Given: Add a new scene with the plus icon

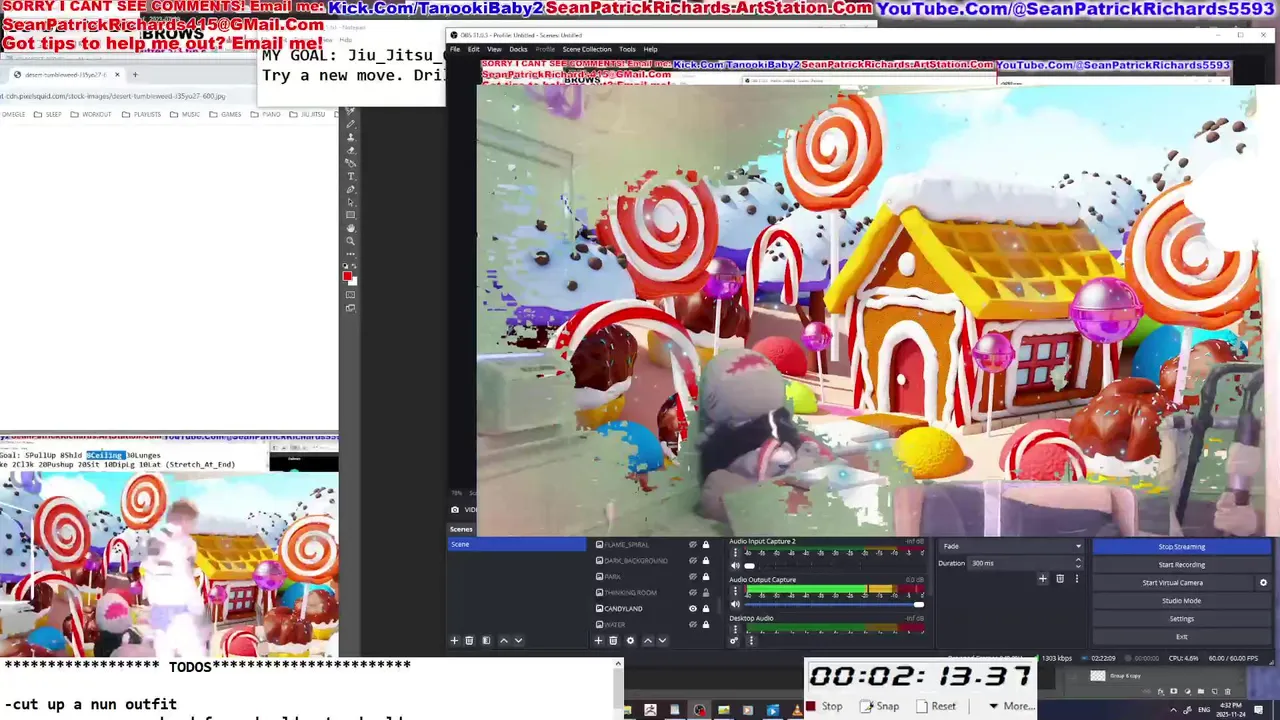Looking at the screenshot, I should pyautogui.click(x=454, y=641).
